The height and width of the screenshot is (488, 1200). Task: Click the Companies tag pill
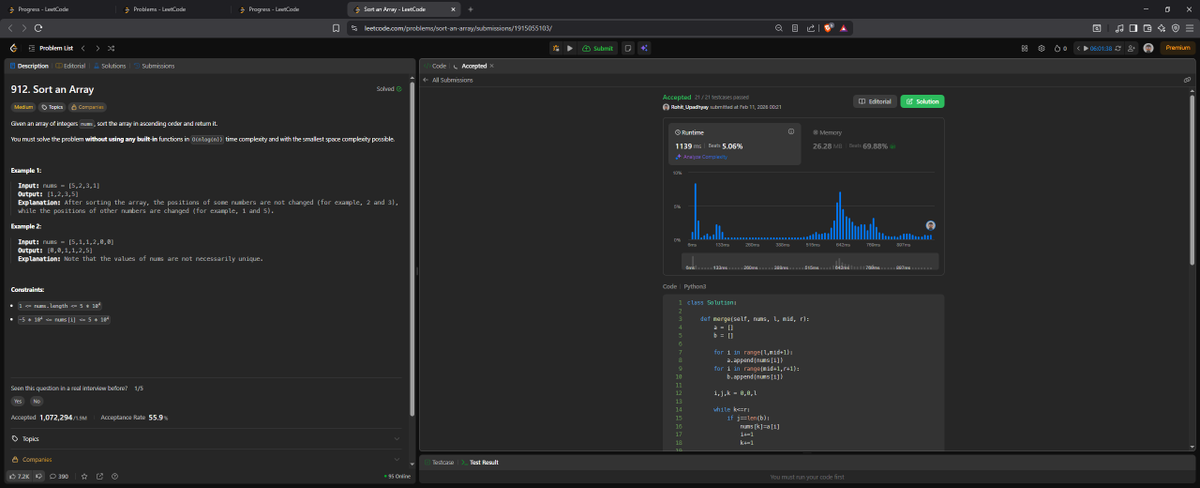point(86,106)
